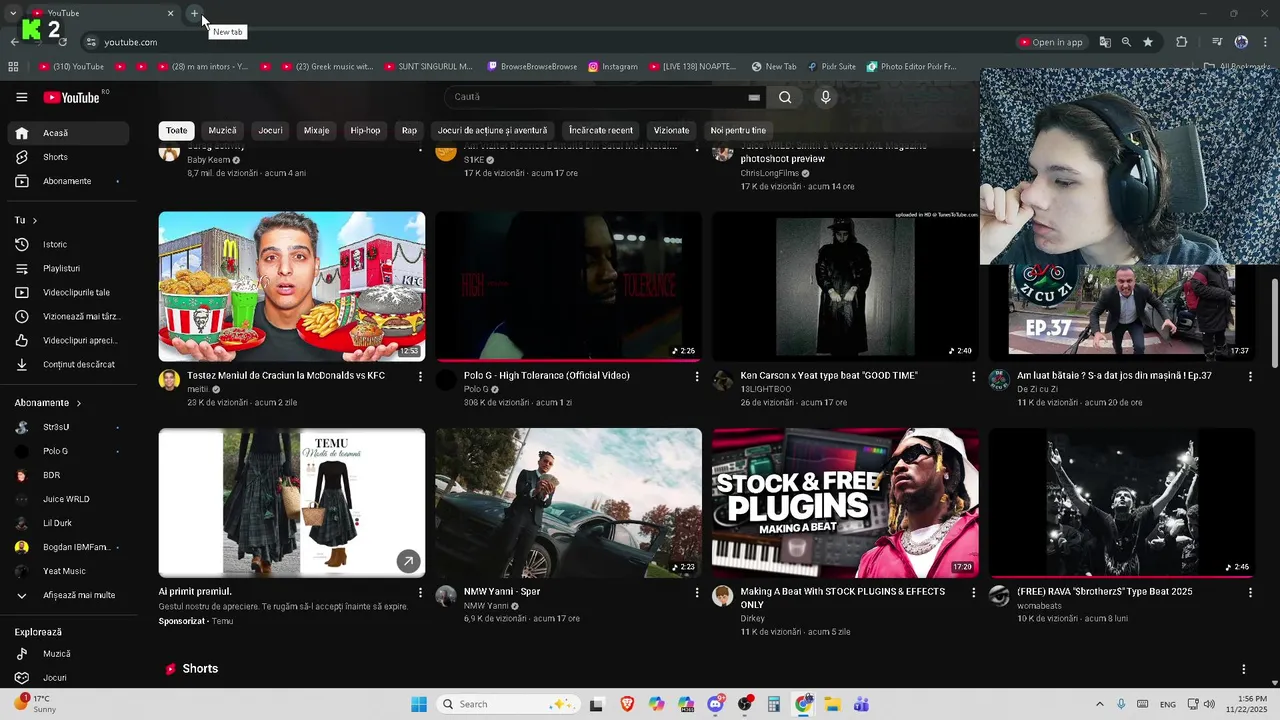Open Jocuri under Explorează
The height and width of the screenshot is (720, 1280).
(x=70, y=678)
